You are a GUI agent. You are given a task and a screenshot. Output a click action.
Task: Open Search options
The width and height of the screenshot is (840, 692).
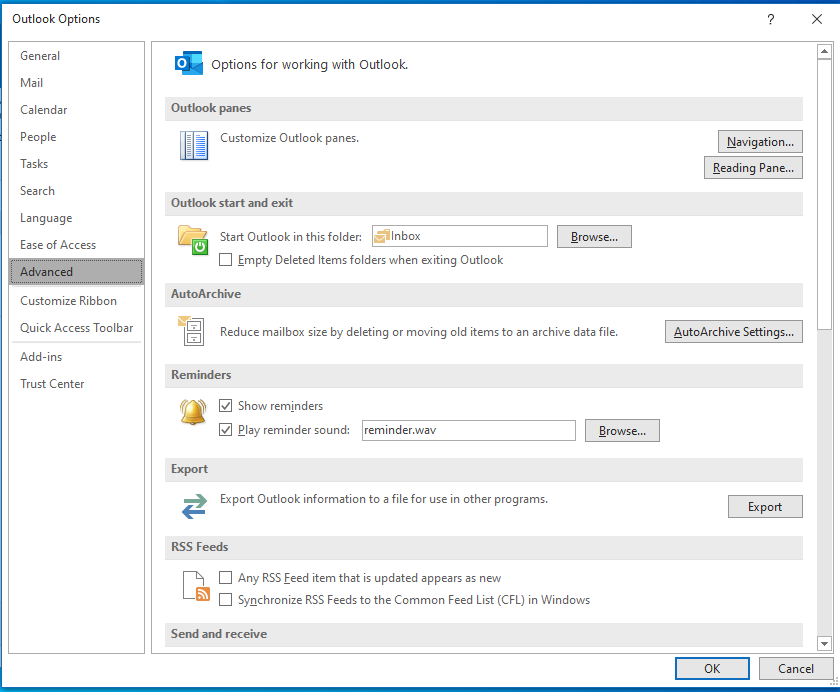(76, 191)
